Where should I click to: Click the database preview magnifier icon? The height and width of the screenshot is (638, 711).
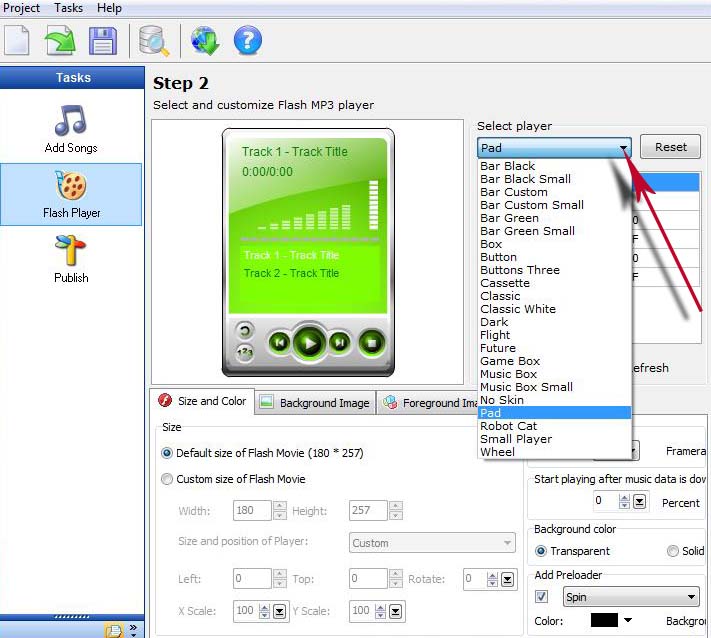(155, 41)
